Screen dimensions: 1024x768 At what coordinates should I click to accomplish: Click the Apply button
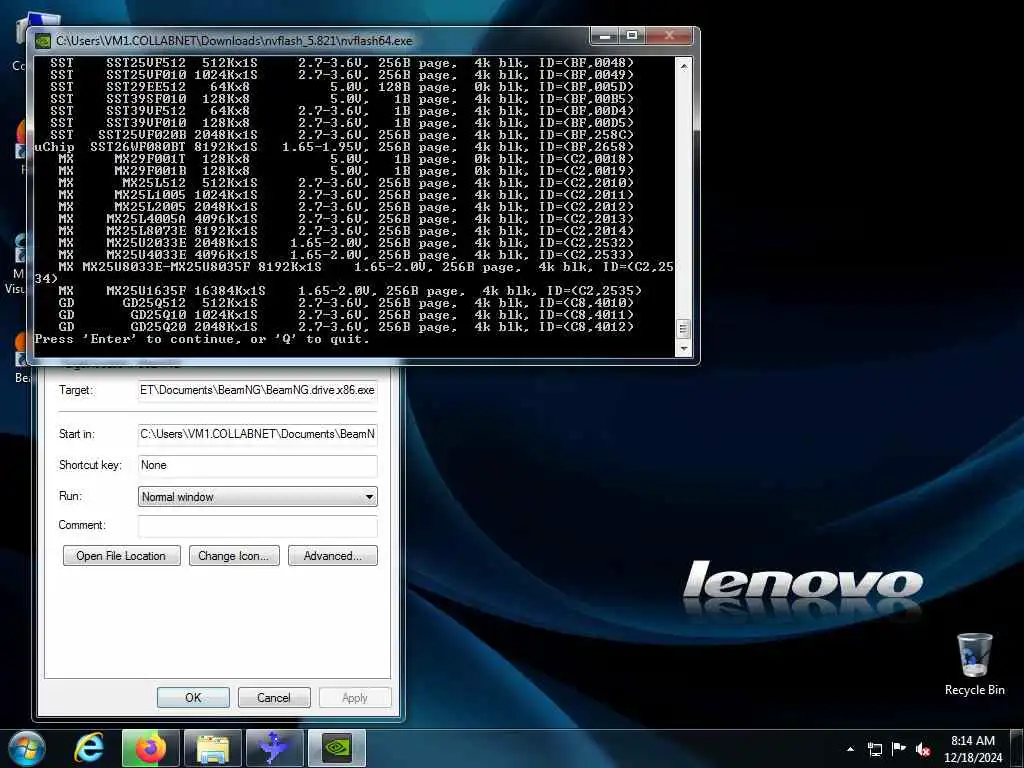(x=355, y=697)
